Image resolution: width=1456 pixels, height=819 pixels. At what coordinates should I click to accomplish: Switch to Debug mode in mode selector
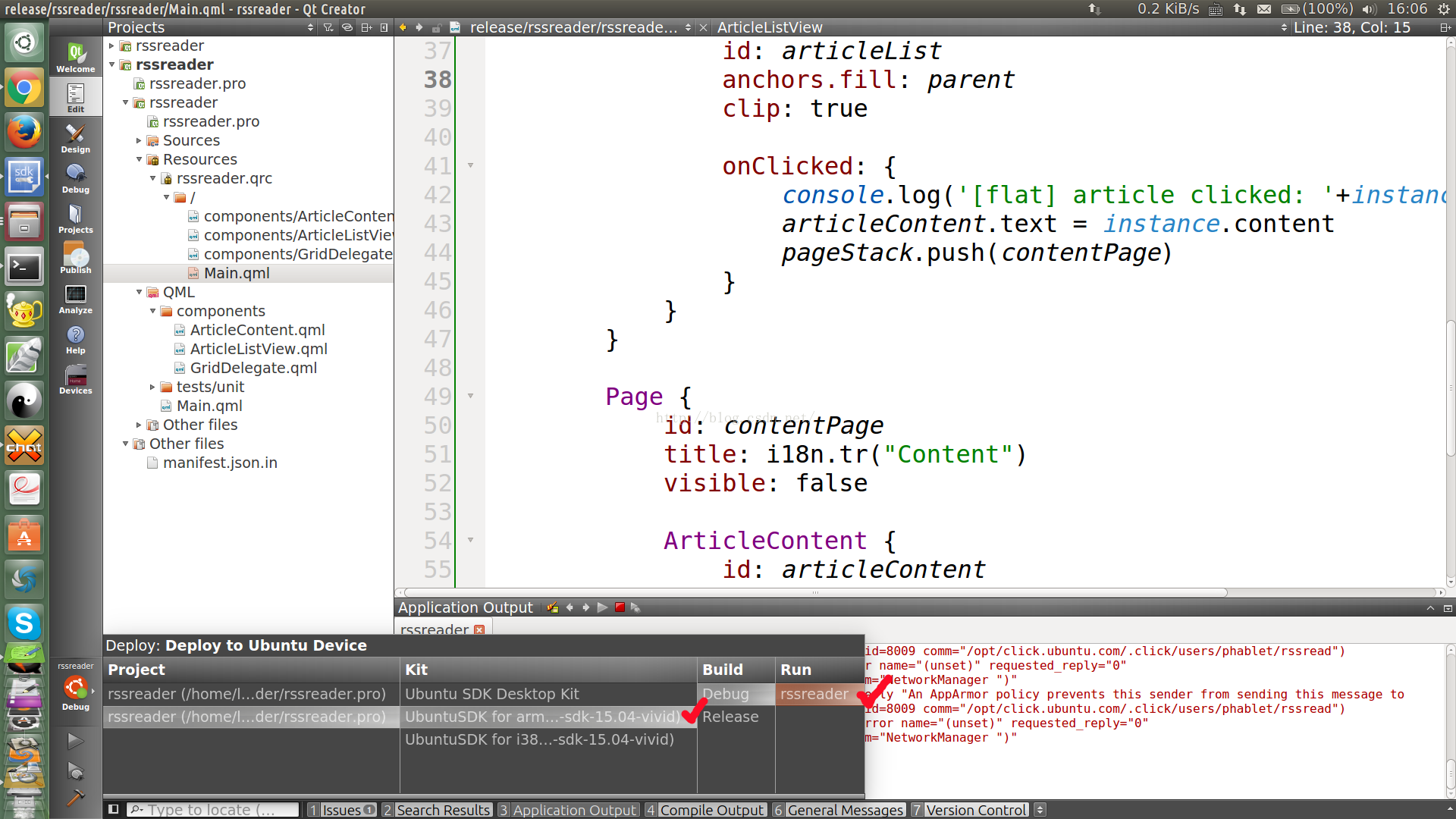click(75, 178)
